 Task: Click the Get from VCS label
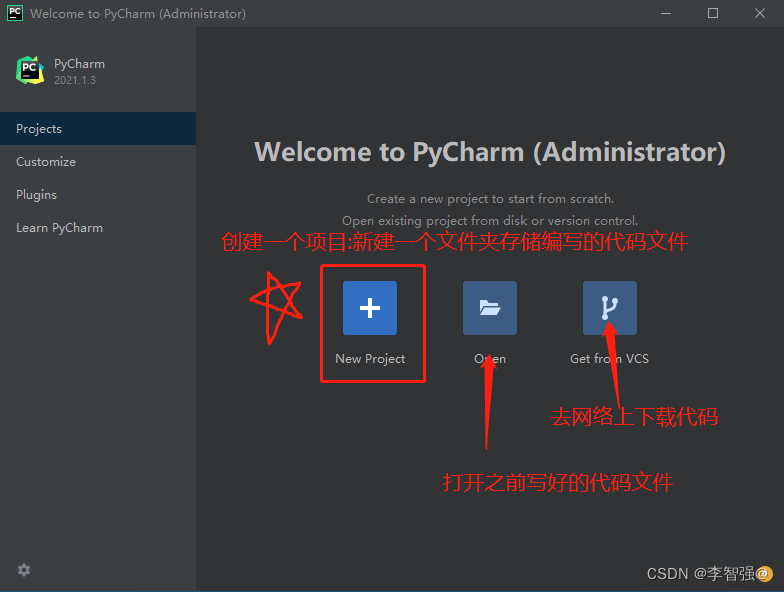[x=610, y=358]
